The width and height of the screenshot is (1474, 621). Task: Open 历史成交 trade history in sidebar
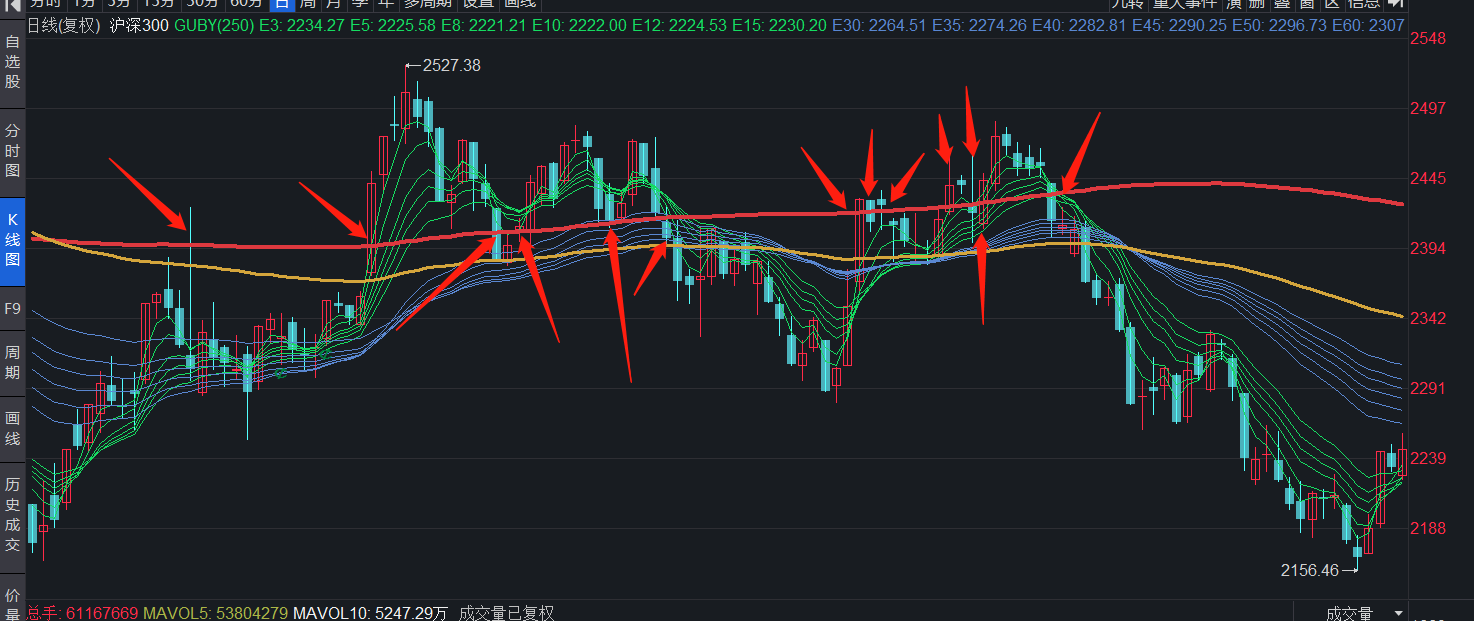(x=13, y=514)
